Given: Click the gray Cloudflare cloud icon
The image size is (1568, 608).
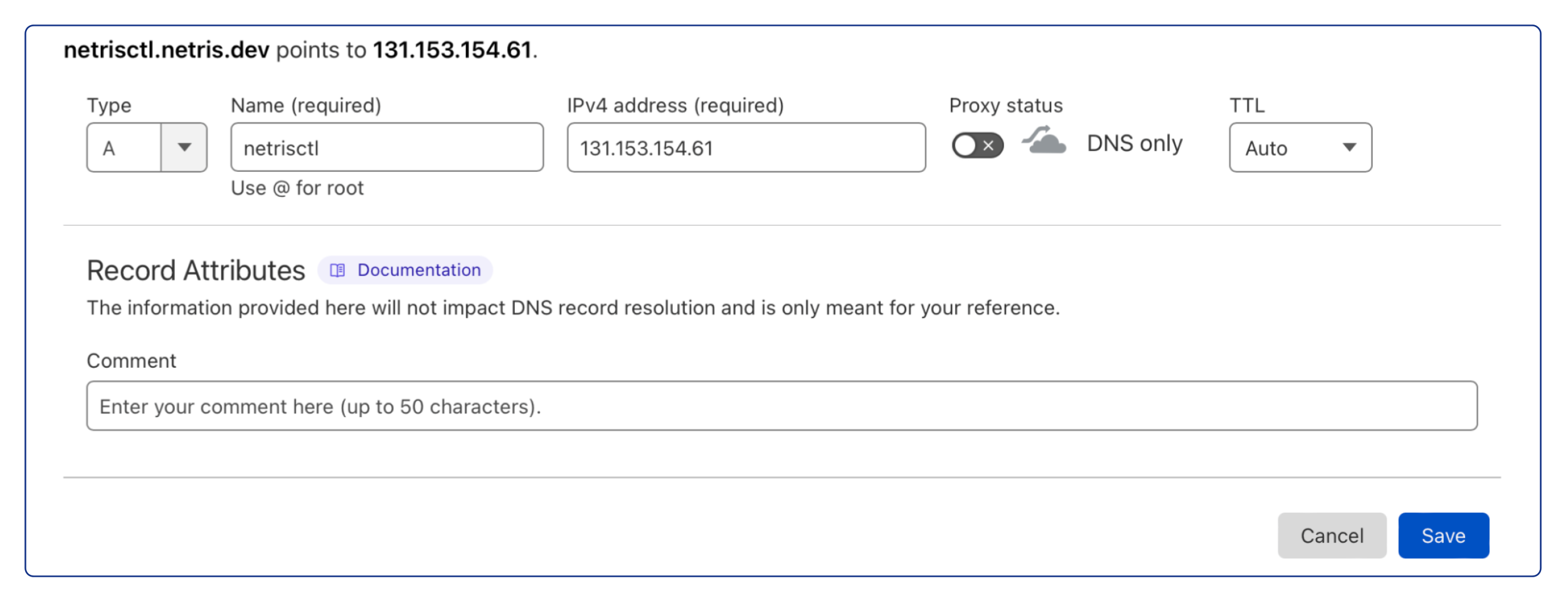Looking at the screenshot, I should point(1043,144).
